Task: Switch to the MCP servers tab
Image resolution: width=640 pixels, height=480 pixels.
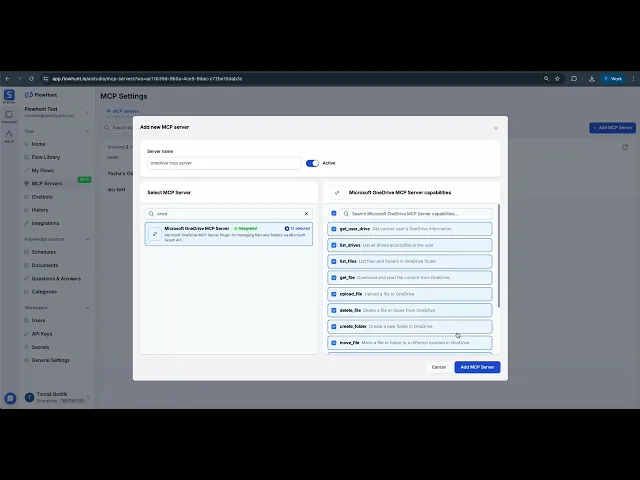Action: click(123, 111)
